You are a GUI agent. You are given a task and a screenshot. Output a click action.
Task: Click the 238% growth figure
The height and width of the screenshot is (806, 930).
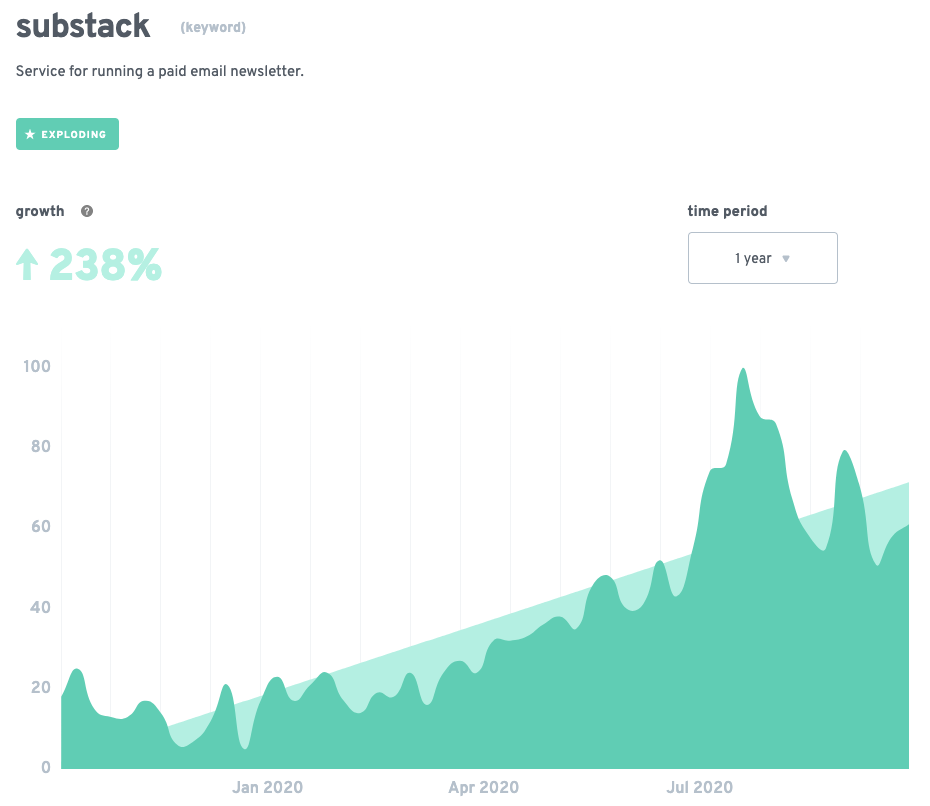[x=105, y=265]
